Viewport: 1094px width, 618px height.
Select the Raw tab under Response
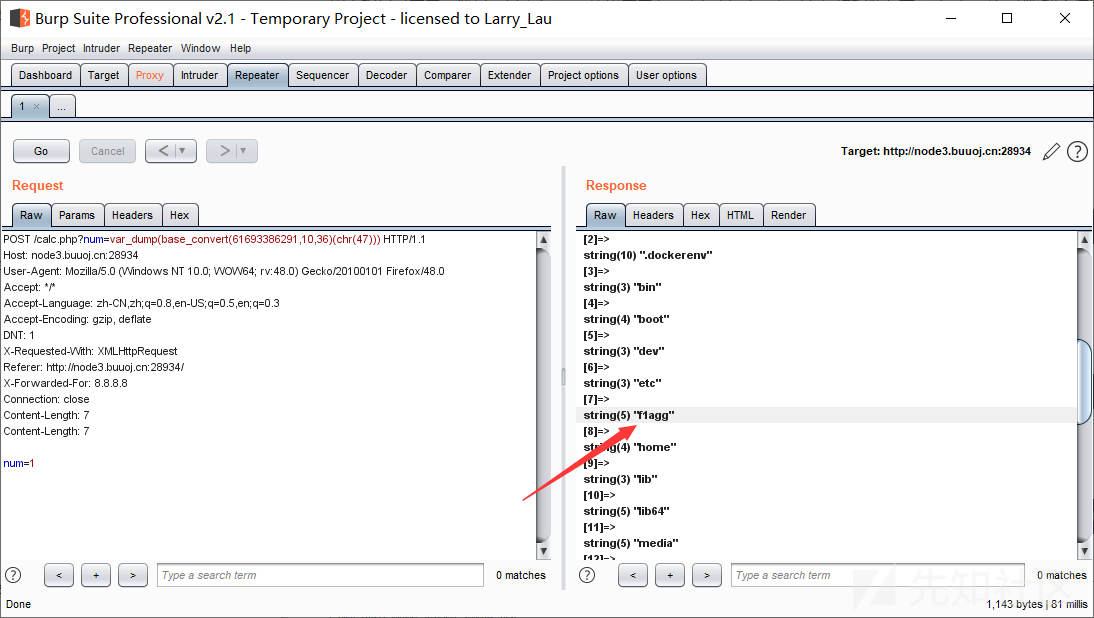coord(606,216)
